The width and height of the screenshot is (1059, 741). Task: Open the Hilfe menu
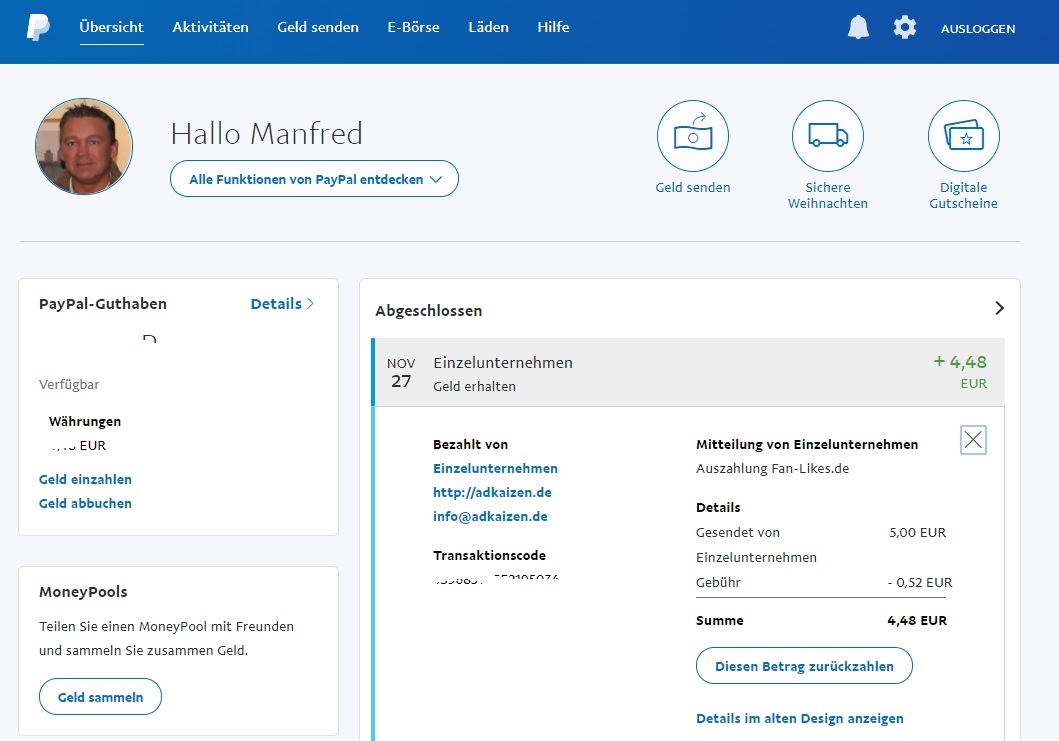(553, 28)
